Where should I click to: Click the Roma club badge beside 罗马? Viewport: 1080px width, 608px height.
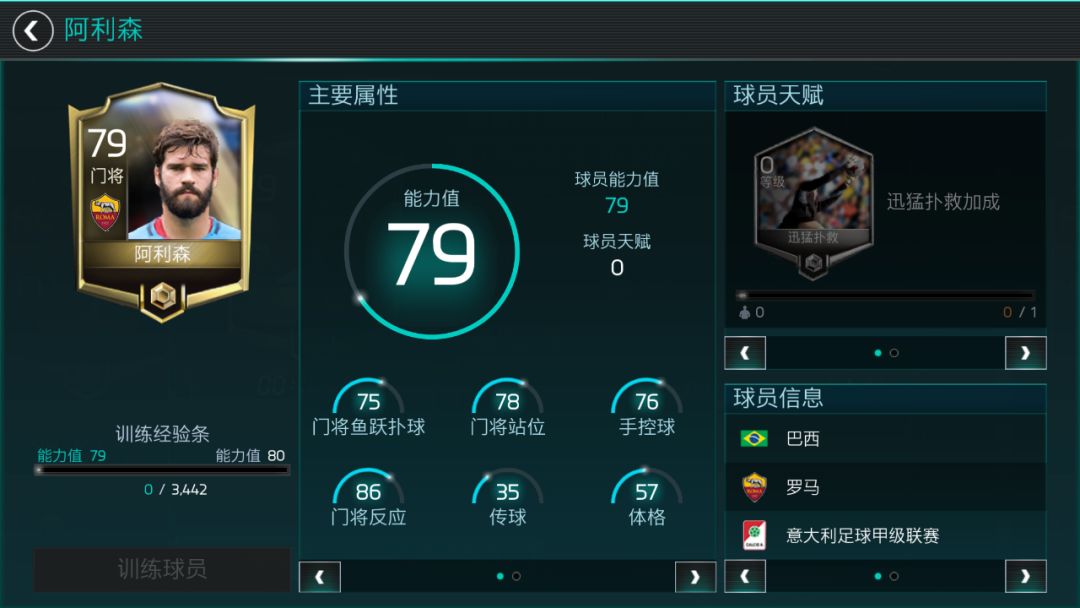[x=754, y=487]
